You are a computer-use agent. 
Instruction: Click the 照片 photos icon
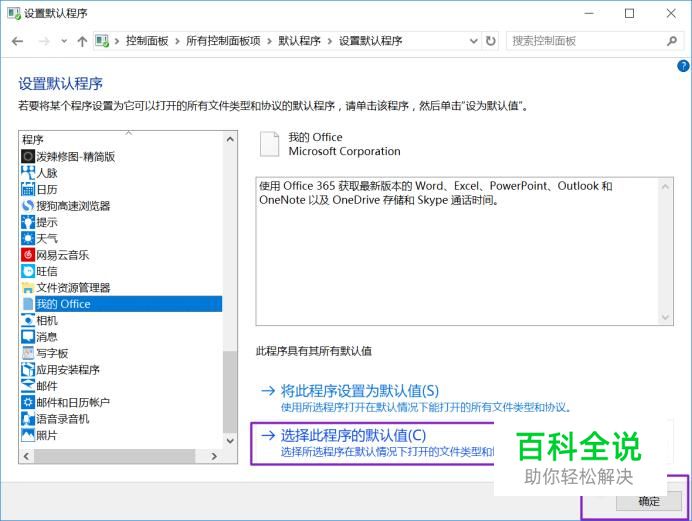(x=28, y=435)
